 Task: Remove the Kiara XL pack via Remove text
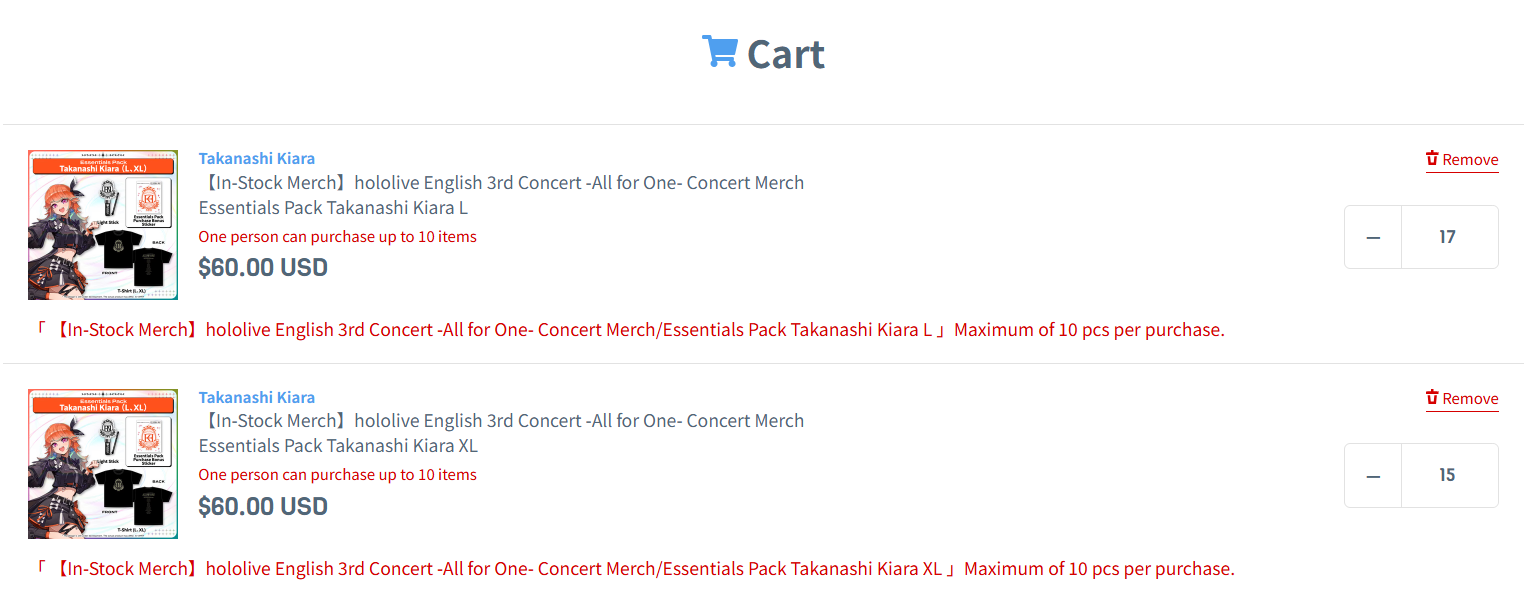pyautogui.click(x=1470, y=399)
